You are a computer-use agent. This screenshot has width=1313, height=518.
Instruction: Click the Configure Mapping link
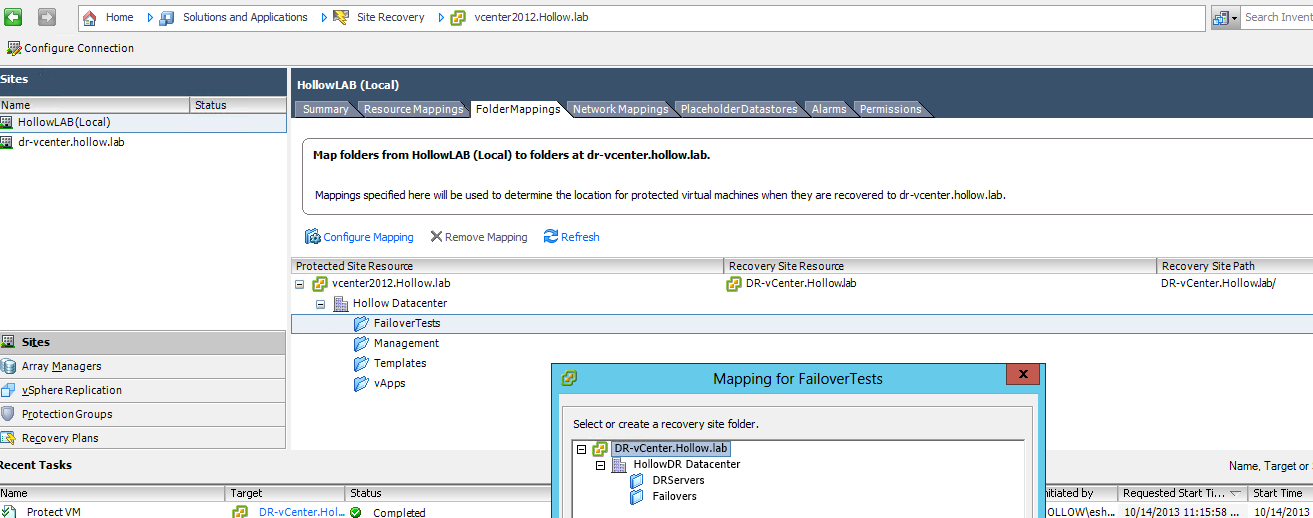pos(359,237)
